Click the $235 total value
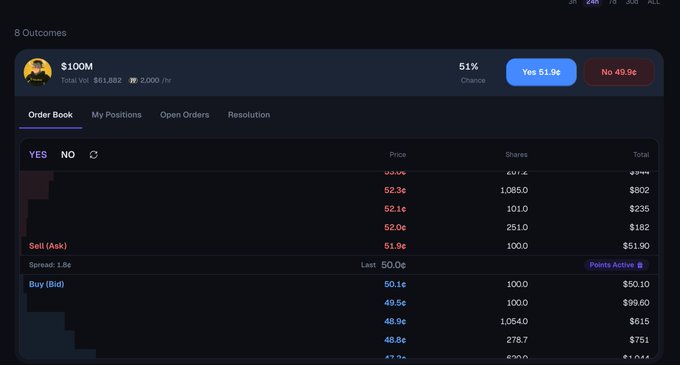This screenshot has width=680, height=365. pos(639,209)
